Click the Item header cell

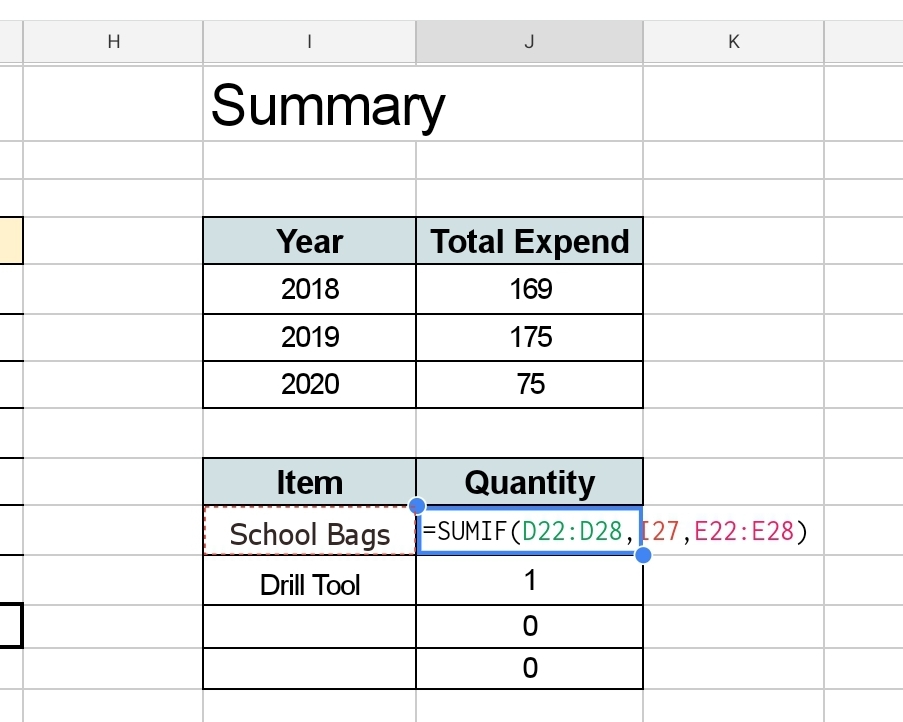point(309,483)
